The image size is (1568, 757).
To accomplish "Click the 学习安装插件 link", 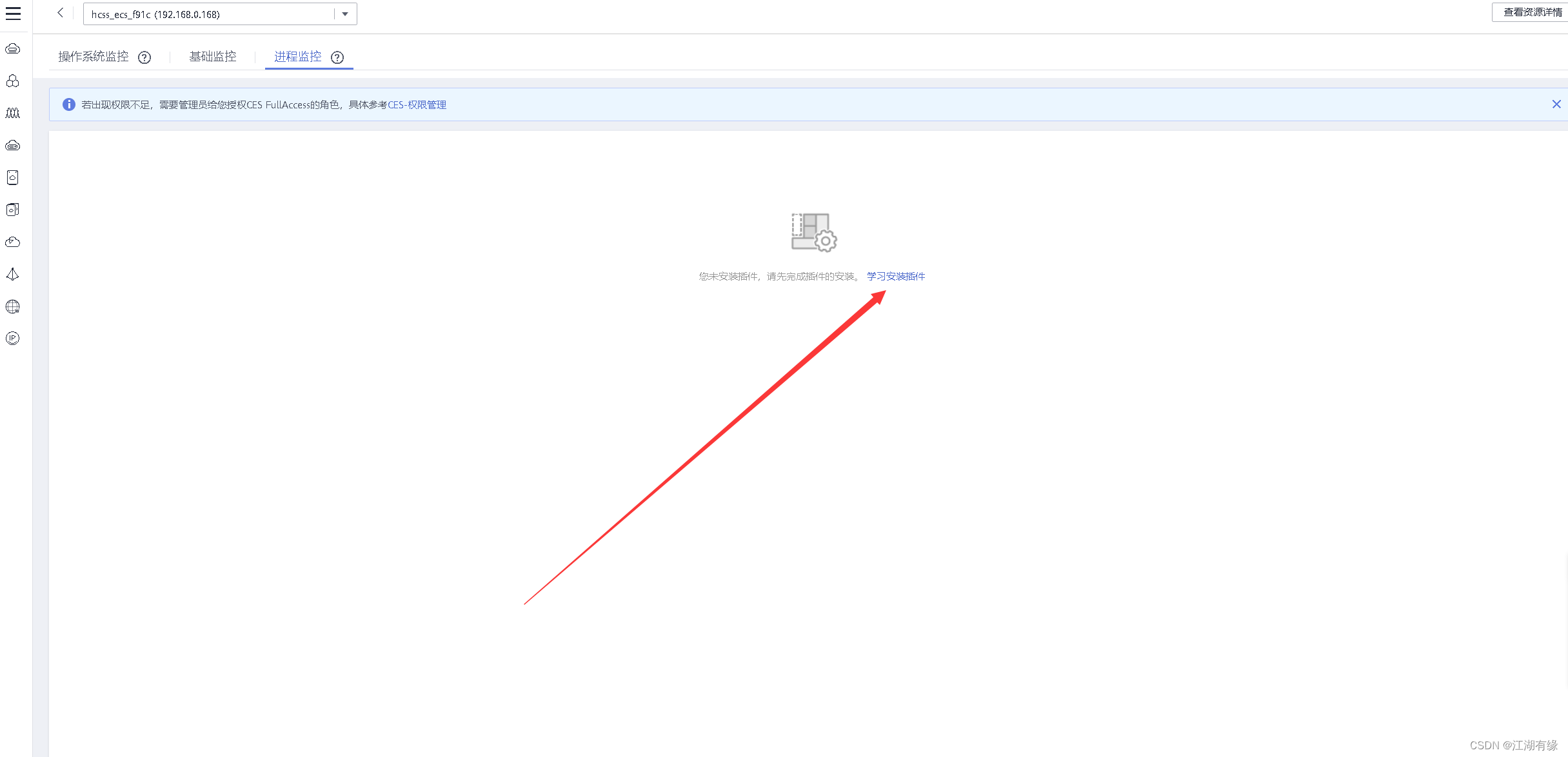I will tap(893, 276).
